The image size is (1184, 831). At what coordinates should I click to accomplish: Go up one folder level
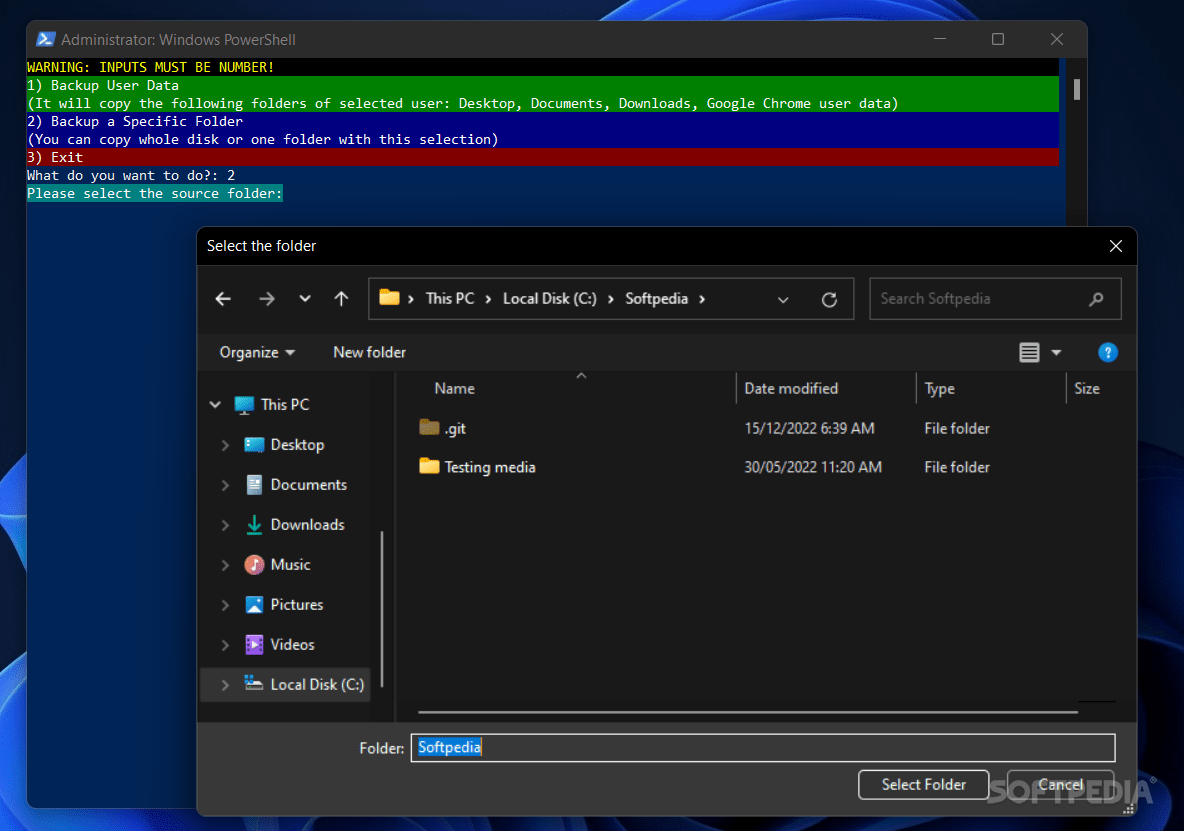tap(341, 299)
